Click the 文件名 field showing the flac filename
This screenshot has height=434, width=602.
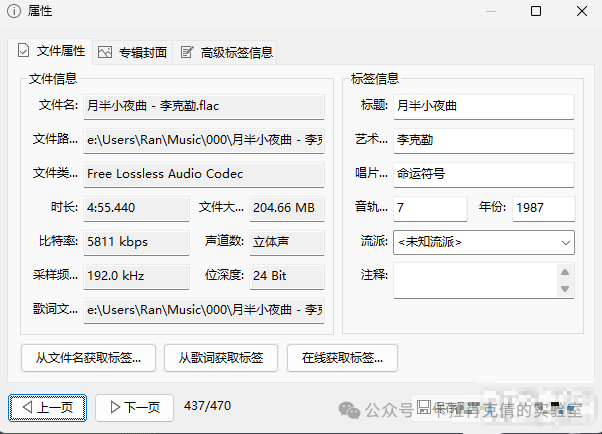(204, 106)
